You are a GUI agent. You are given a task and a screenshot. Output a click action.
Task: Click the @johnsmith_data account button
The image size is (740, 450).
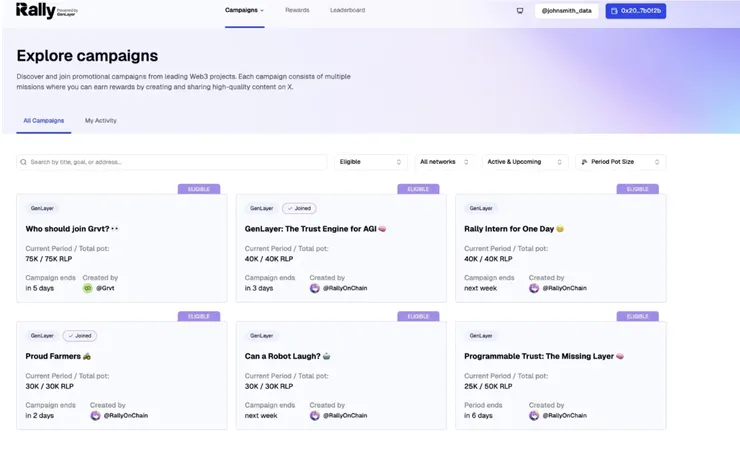[x=566, y=11]
